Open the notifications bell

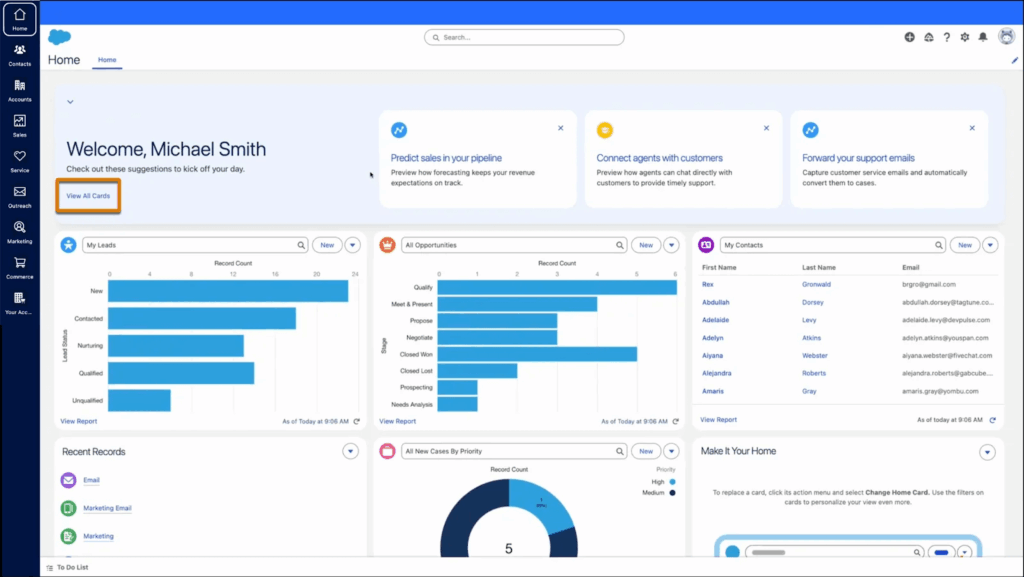(x=982, y=37)
